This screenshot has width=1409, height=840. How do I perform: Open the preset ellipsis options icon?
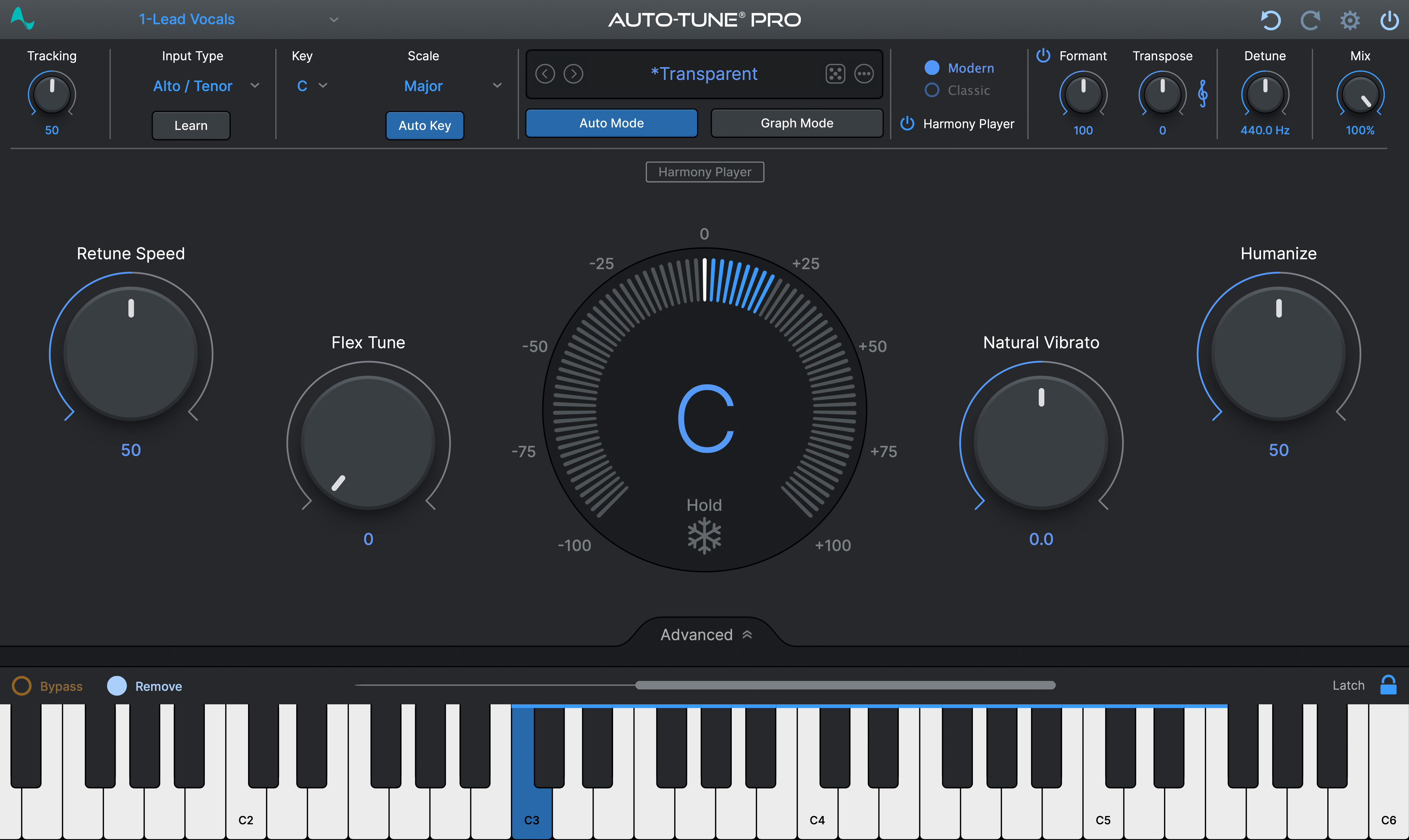(x=864, y=73)
